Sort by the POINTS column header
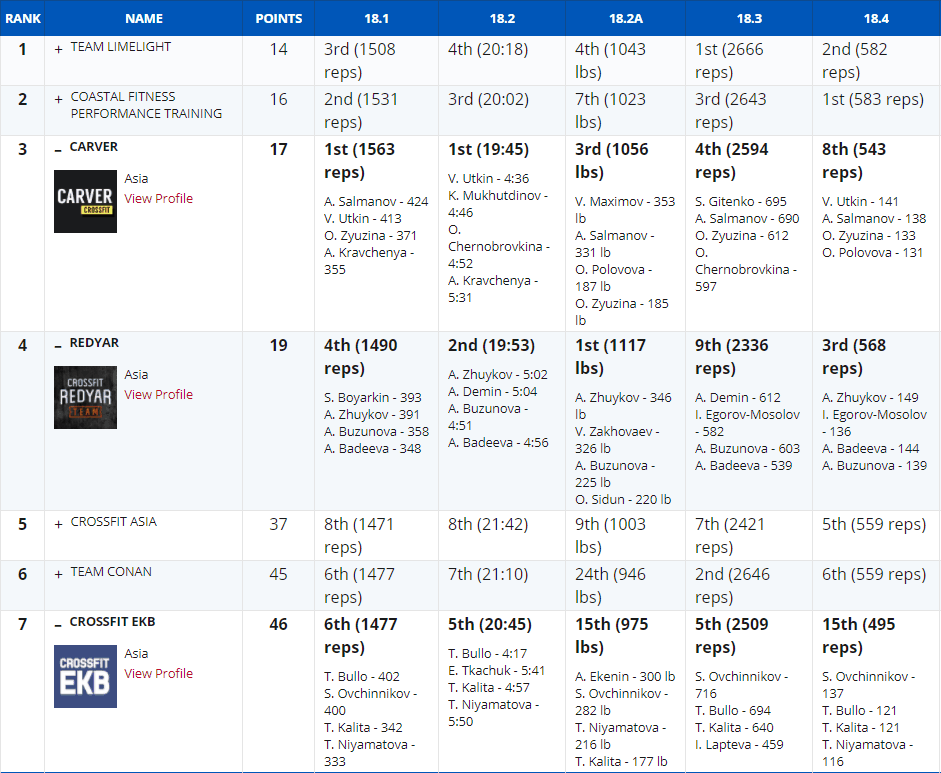The width and height of the screenshot is (941, 773). pos(278,19)
